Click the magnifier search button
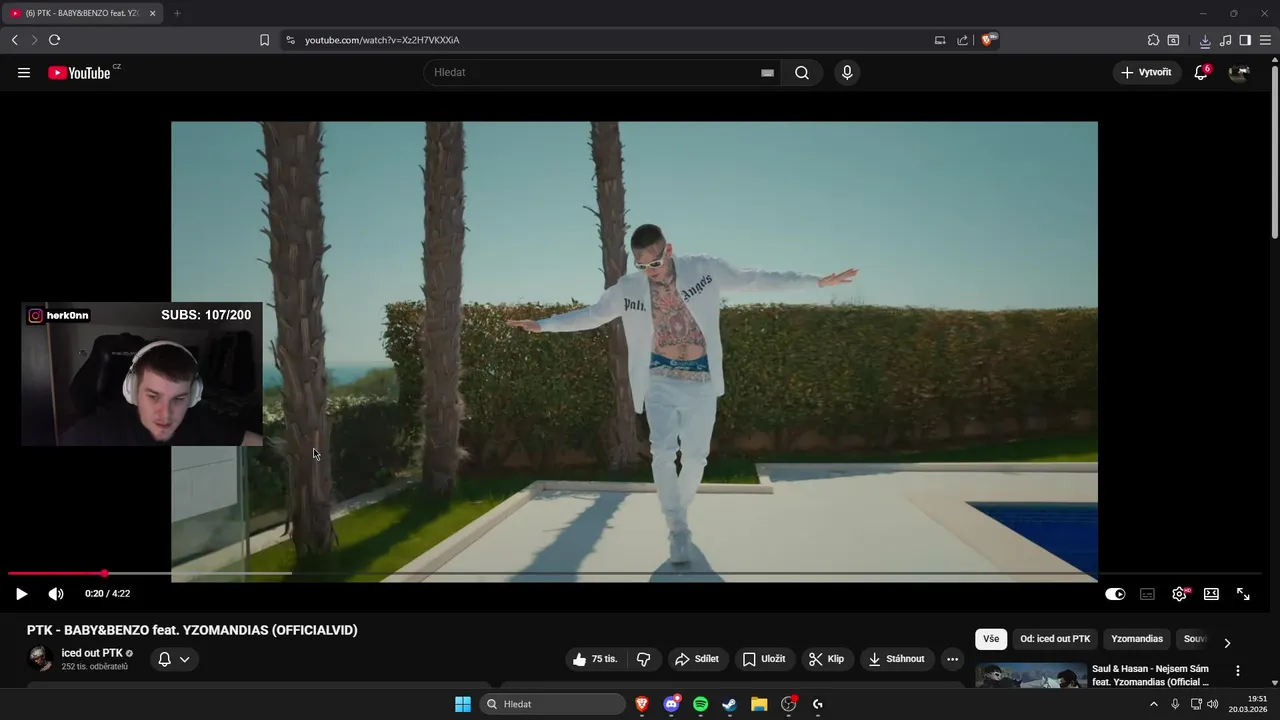The height and width of the screenshot is (720, 1280). click(x=802, y=73)
